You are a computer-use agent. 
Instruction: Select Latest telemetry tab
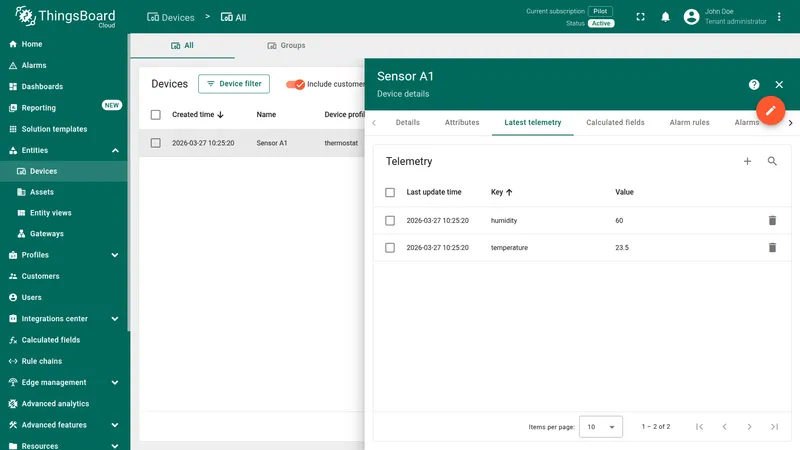pyautogui.click(x=533, y=122)
